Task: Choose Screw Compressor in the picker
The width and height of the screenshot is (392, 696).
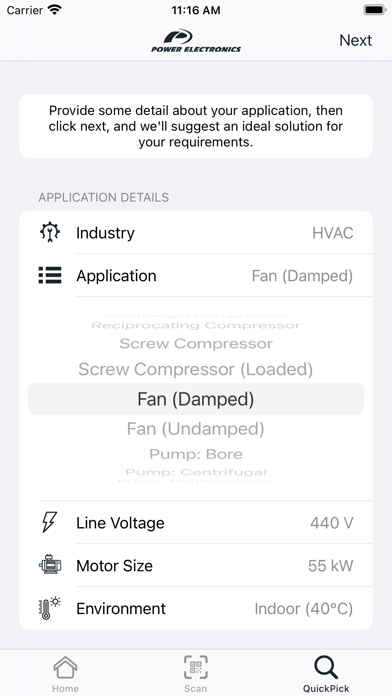Action: 196,344
